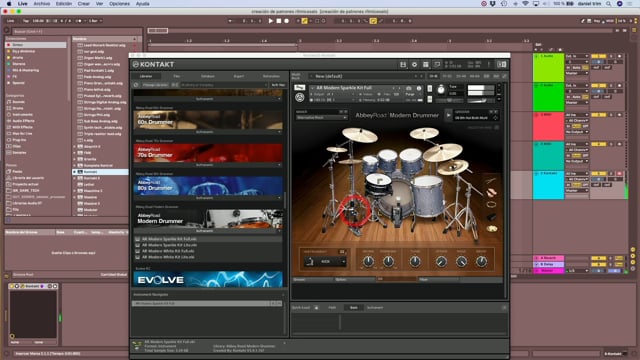Viewport: 640px width, 360px height.
Task: Click the floor tom on the drum kit
Action: click(428, 196)
